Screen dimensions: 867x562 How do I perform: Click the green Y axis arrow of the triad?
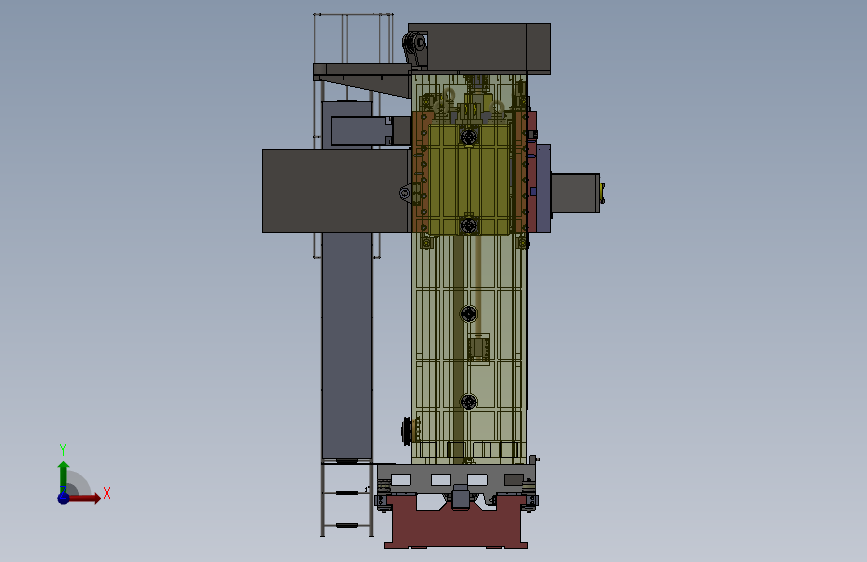coord(63,476)
